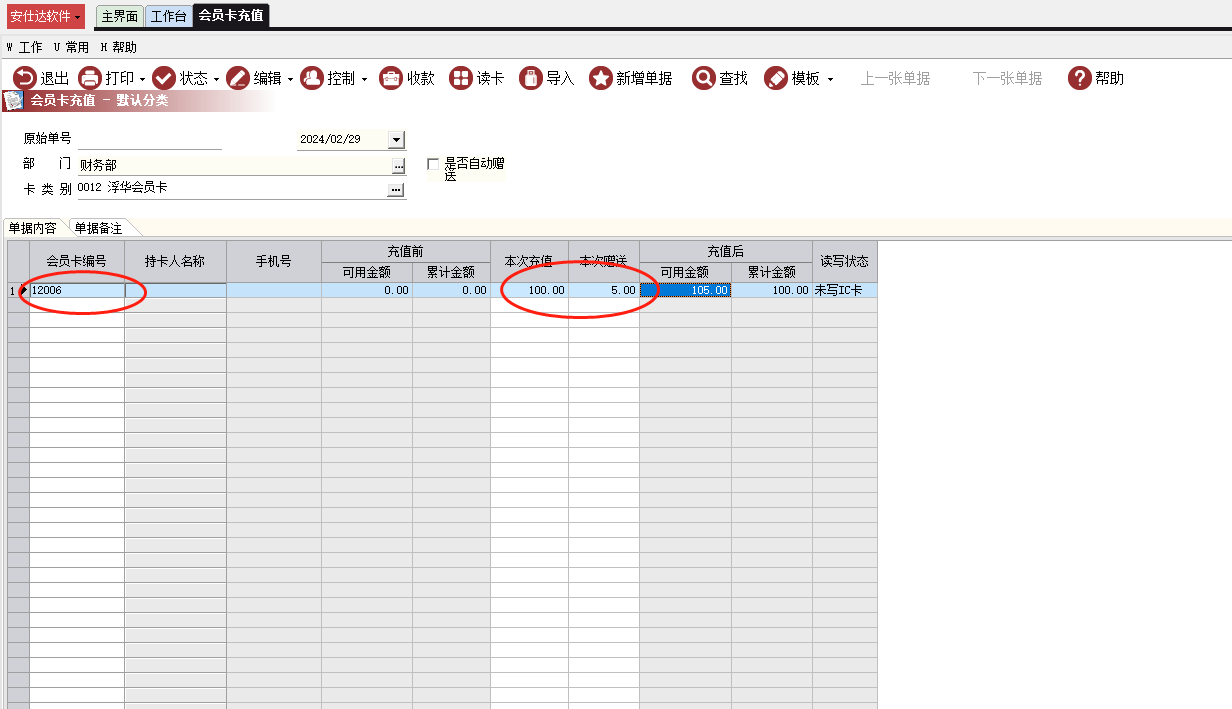Image resolution: width=1232 pixels, height=709 pixels.
Task: Click the 收款 payment icon
Action: point(391,78)
